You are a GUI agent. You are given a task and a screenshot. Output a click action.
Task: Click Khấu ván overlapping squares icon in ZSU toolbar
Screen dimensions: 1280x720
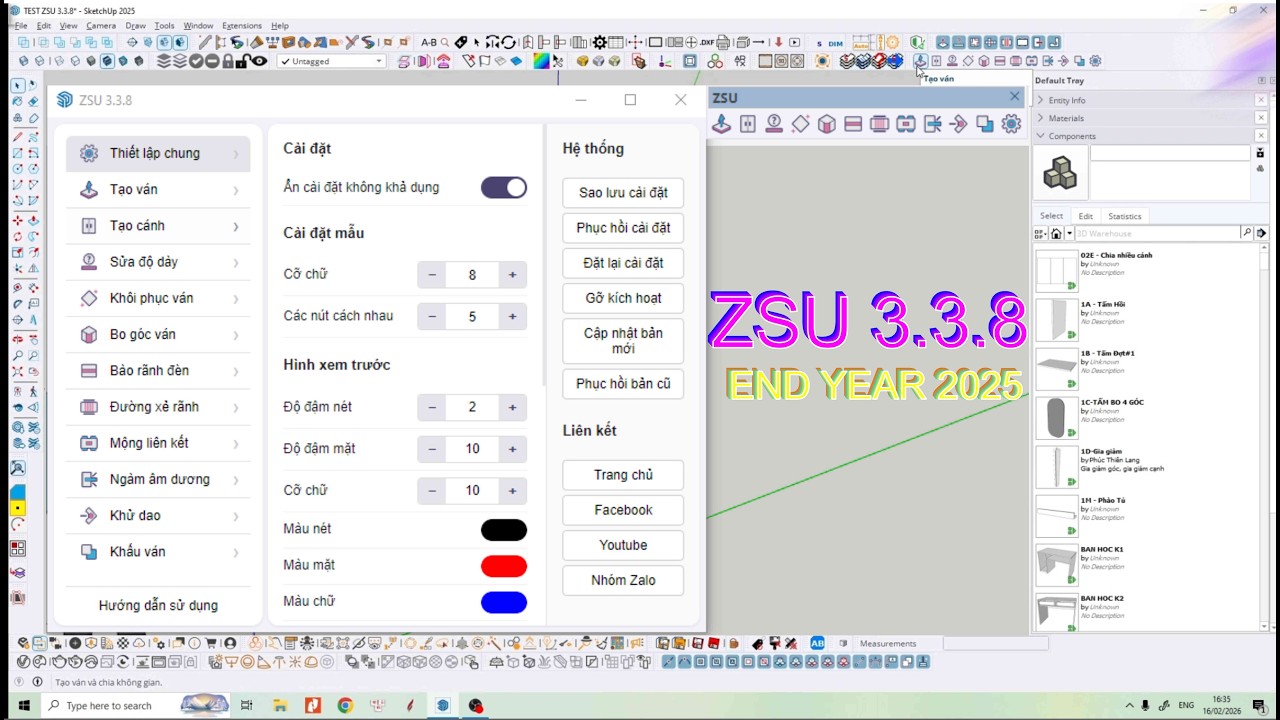pos(985,124)
